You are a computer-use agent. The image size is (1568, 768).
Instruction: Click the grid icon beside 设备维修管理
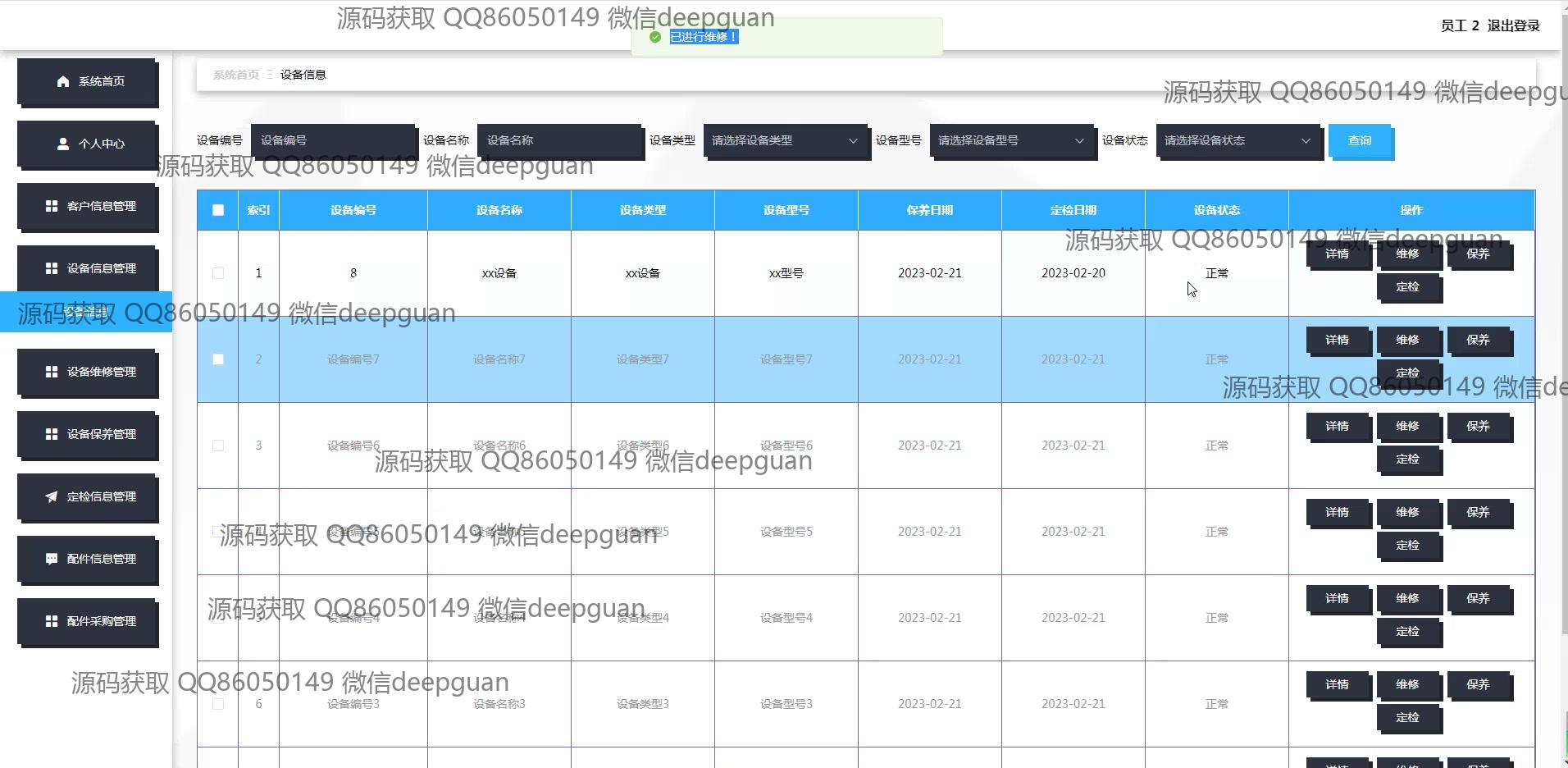[x=52, y=372]
